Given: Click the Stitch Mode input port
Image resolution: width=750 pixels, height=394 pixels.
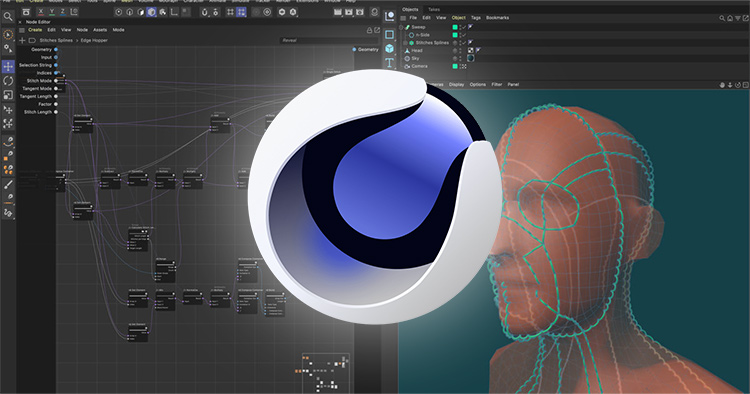Looking at the screenshot, I should [x=56, y=81].
